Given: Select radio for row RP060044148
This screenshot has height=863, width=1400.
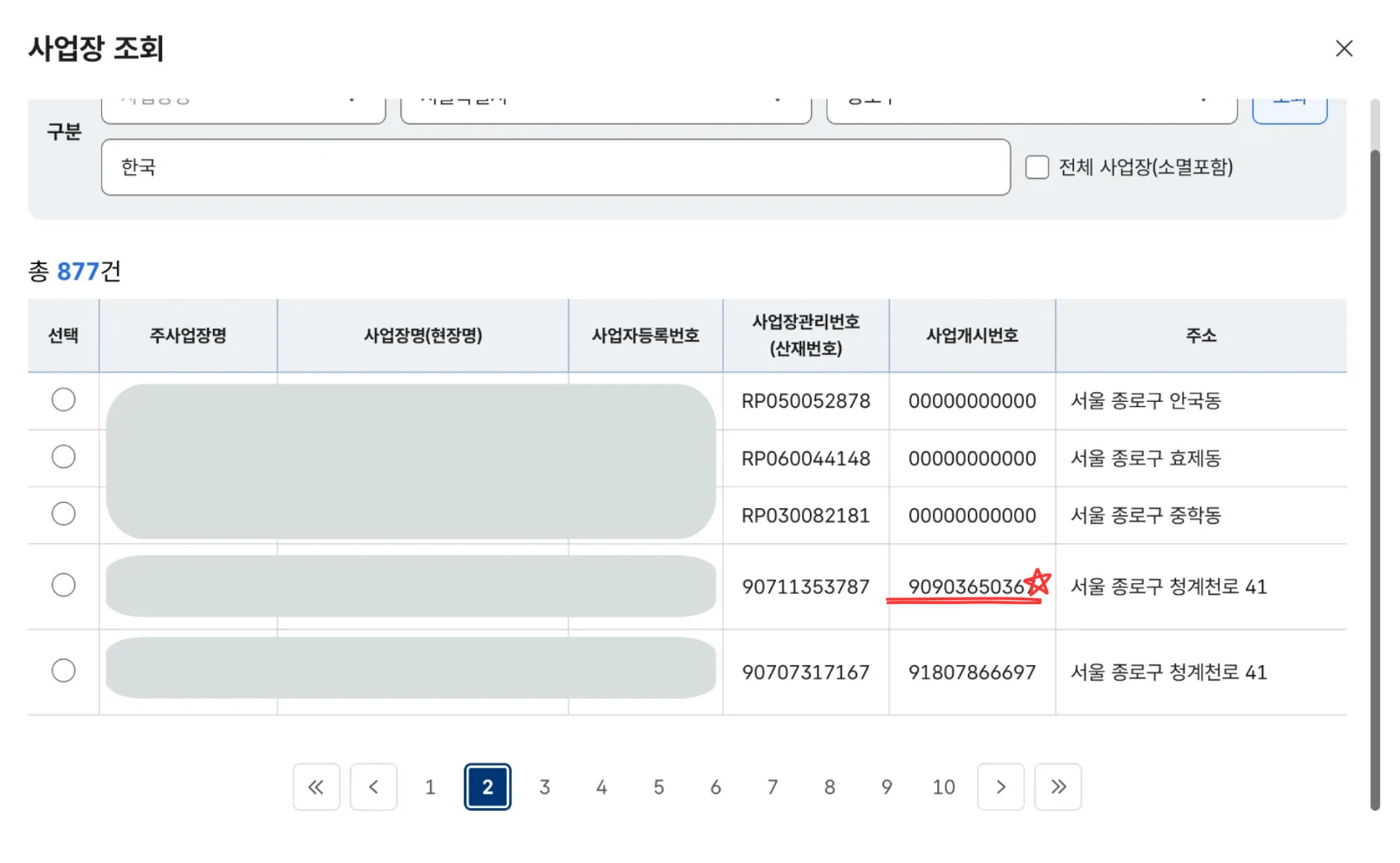Looking at the screenshot, I should (63, 457).
